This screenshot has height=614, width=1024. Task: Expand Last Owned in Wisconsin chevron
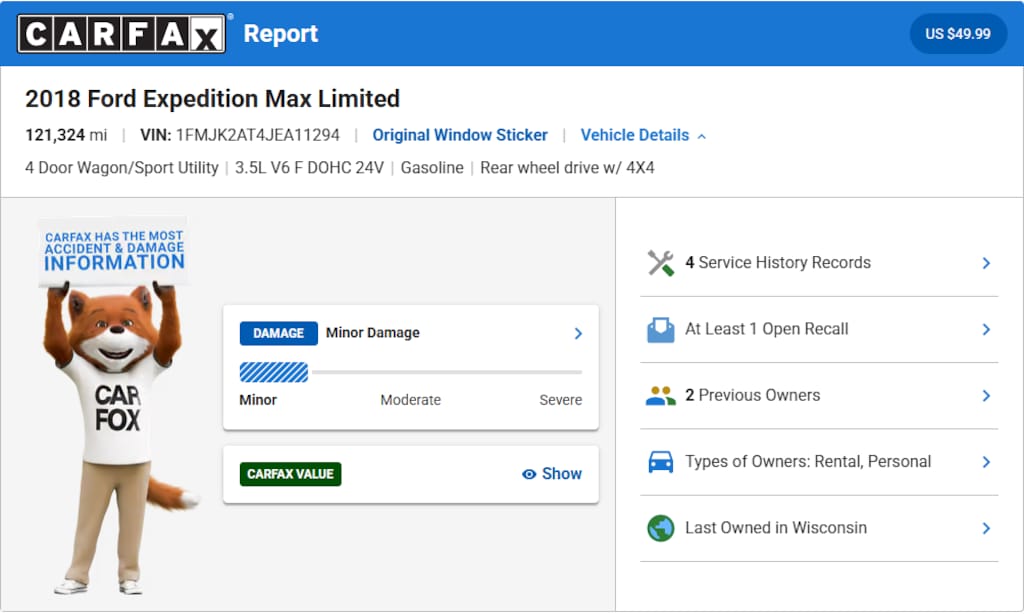[986, 528]
